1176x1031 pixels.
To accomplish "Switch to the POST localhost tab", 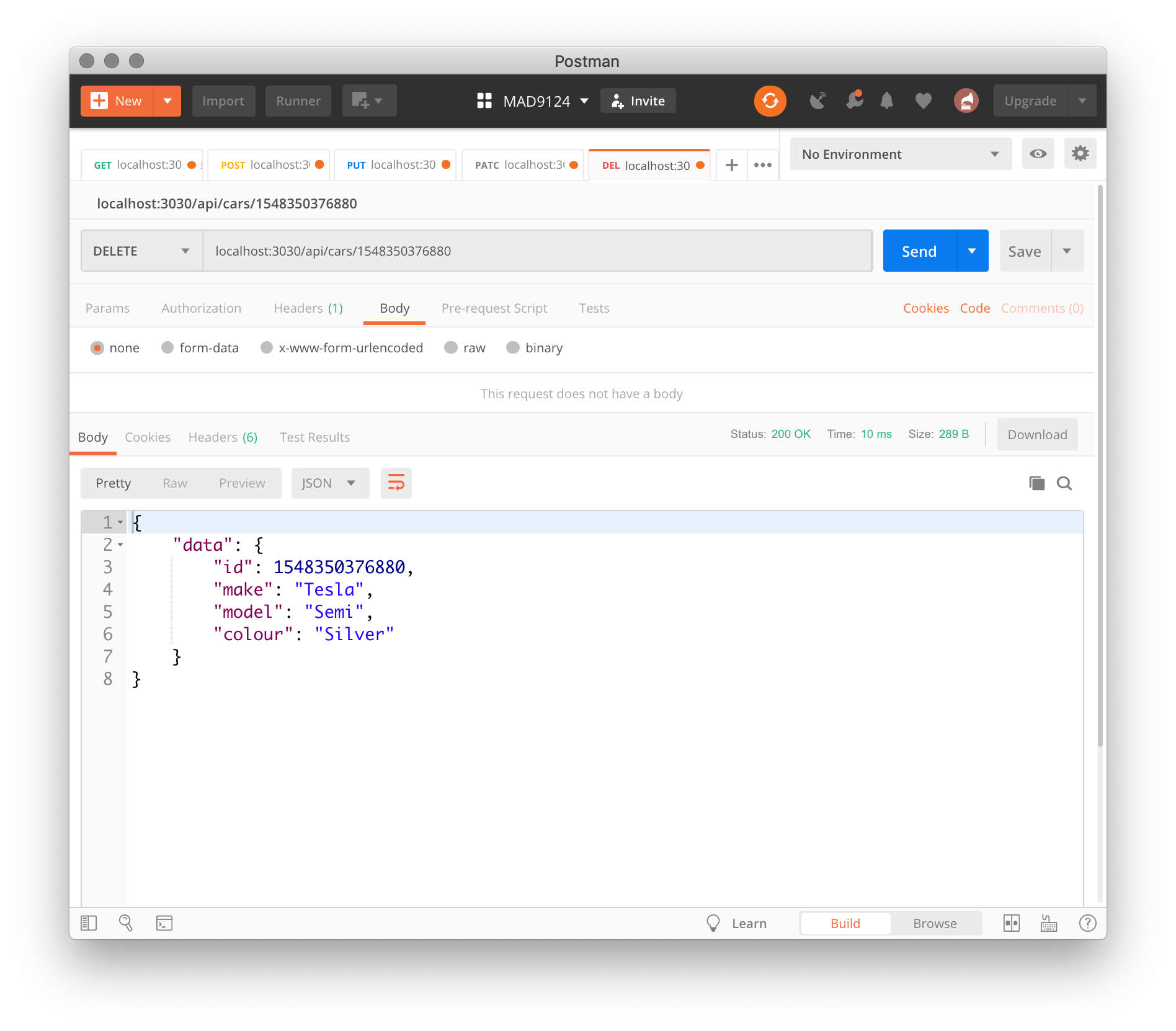I will [x=269, y=165].
